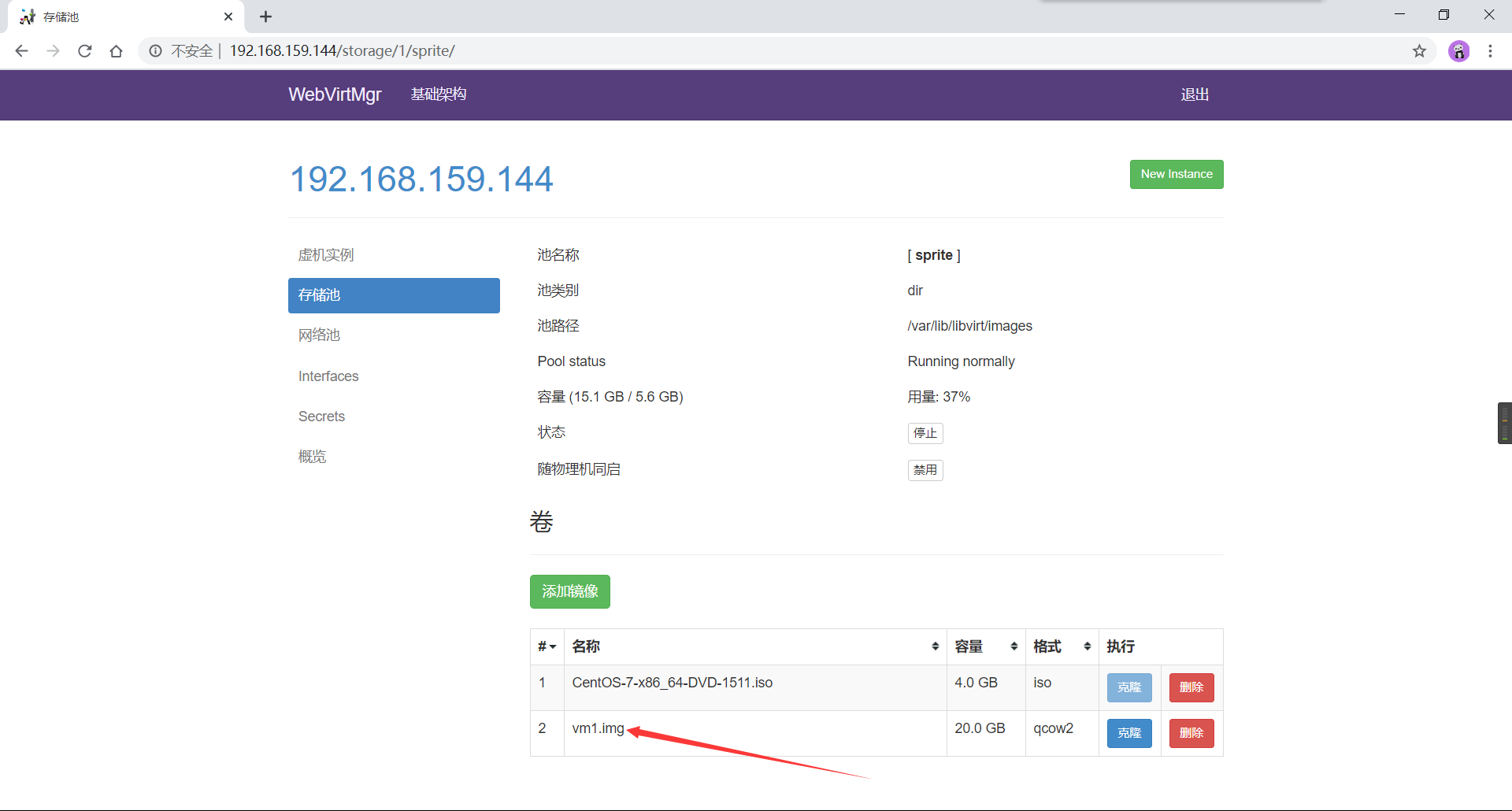Open Interfaces in the sidebar
1512x811 pixels.
(328, 376)
